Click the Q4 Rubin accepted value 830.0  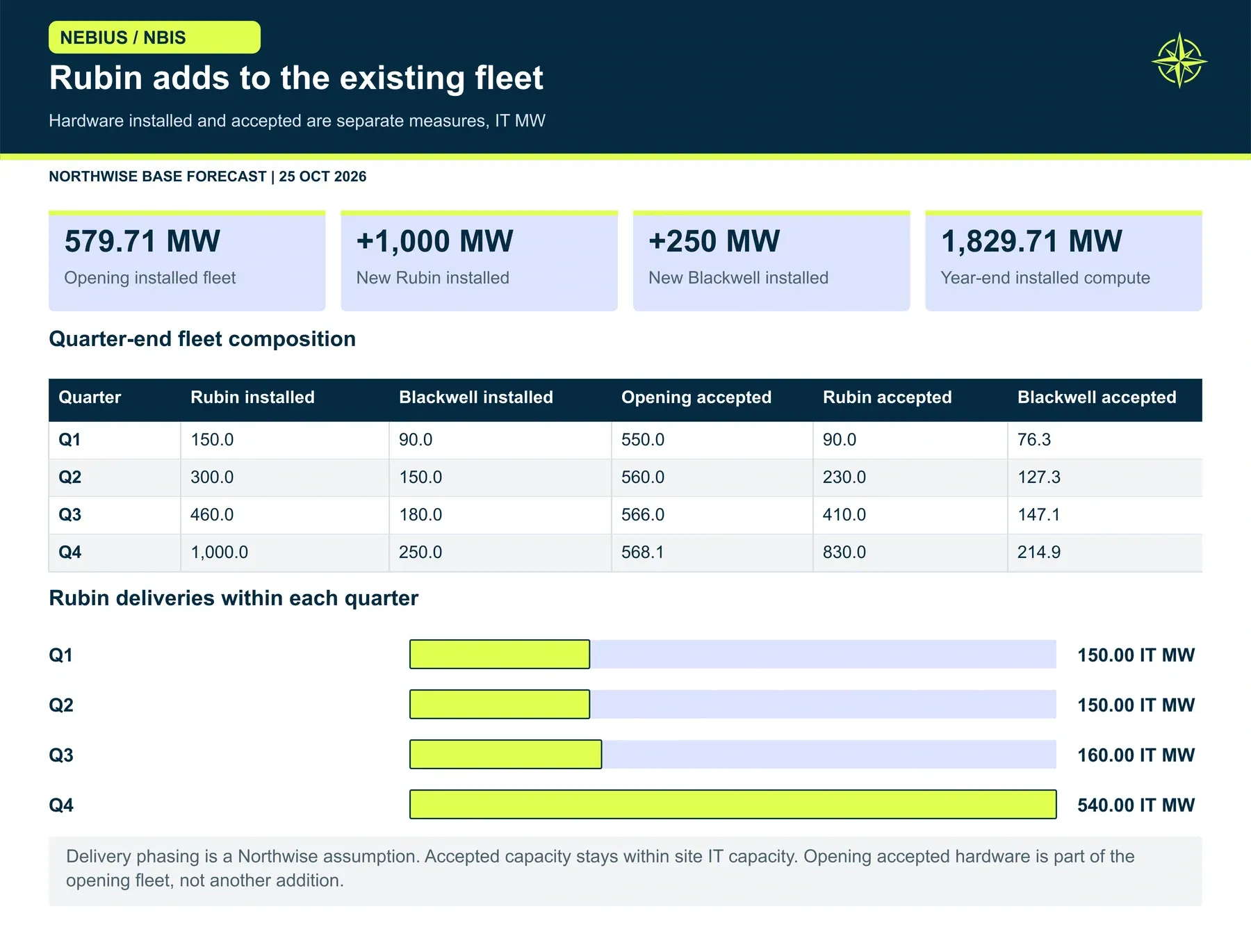(844, 552)
